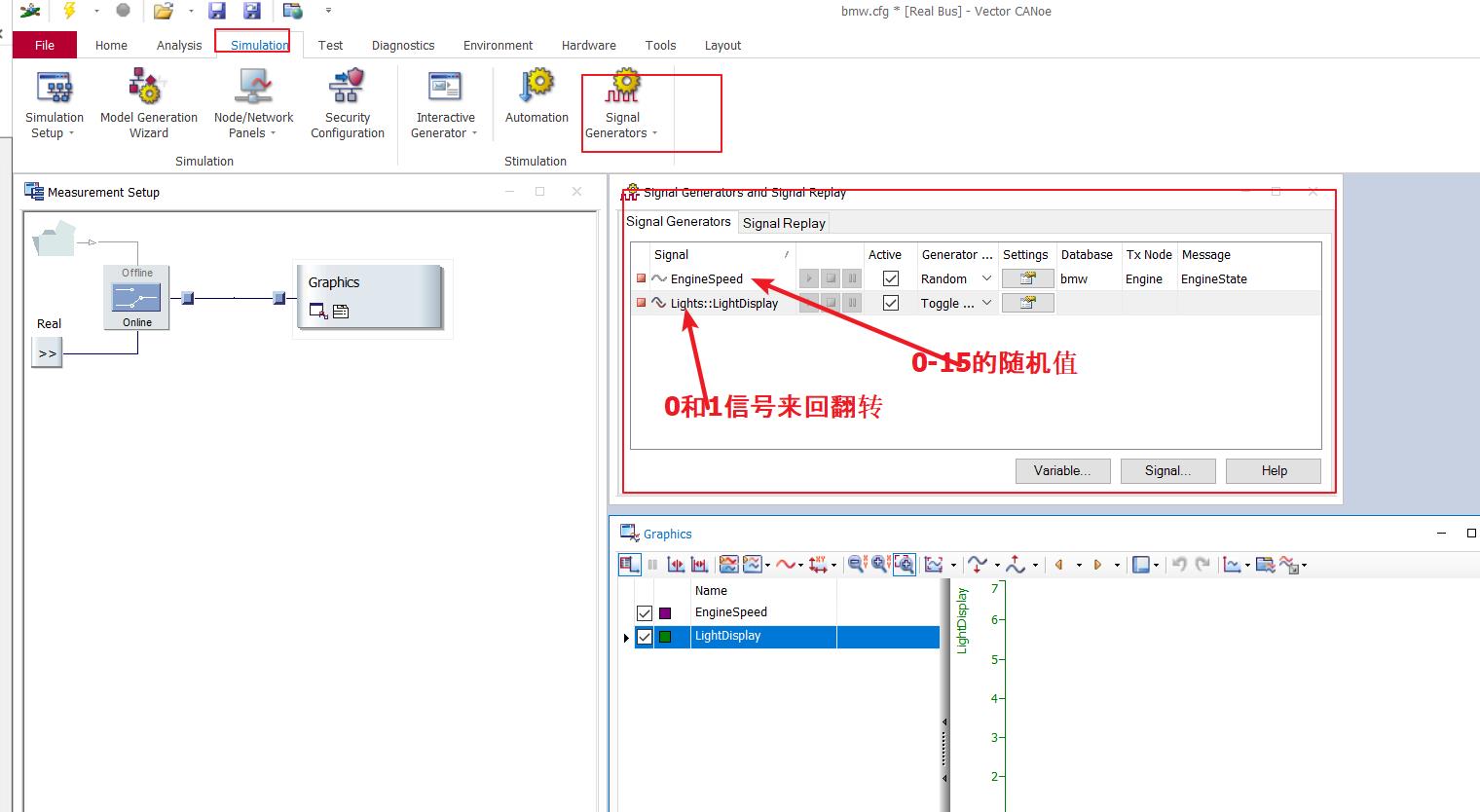
Task: Uncheck Active for EngineSpeed generator
Action: click(890, 278)
